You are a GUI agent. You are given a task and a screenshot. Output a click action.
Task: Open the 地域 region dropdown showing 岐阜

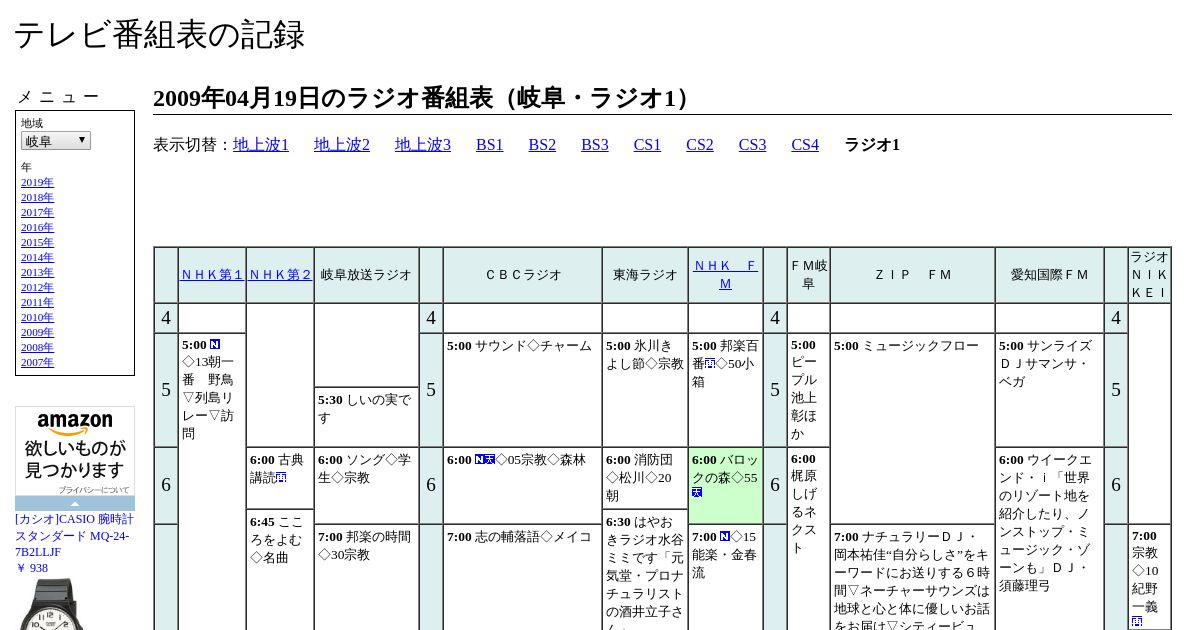pyautogui.click(x=56, y=141)
